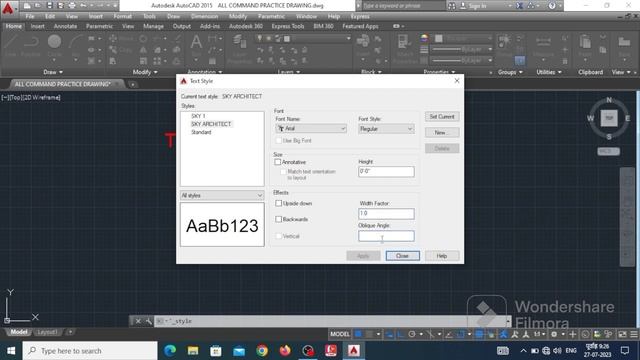The height and width of the screenshot is (360, 640).
Task: Open the workspace switching gear in the status bar
Action: coord(554,334)
